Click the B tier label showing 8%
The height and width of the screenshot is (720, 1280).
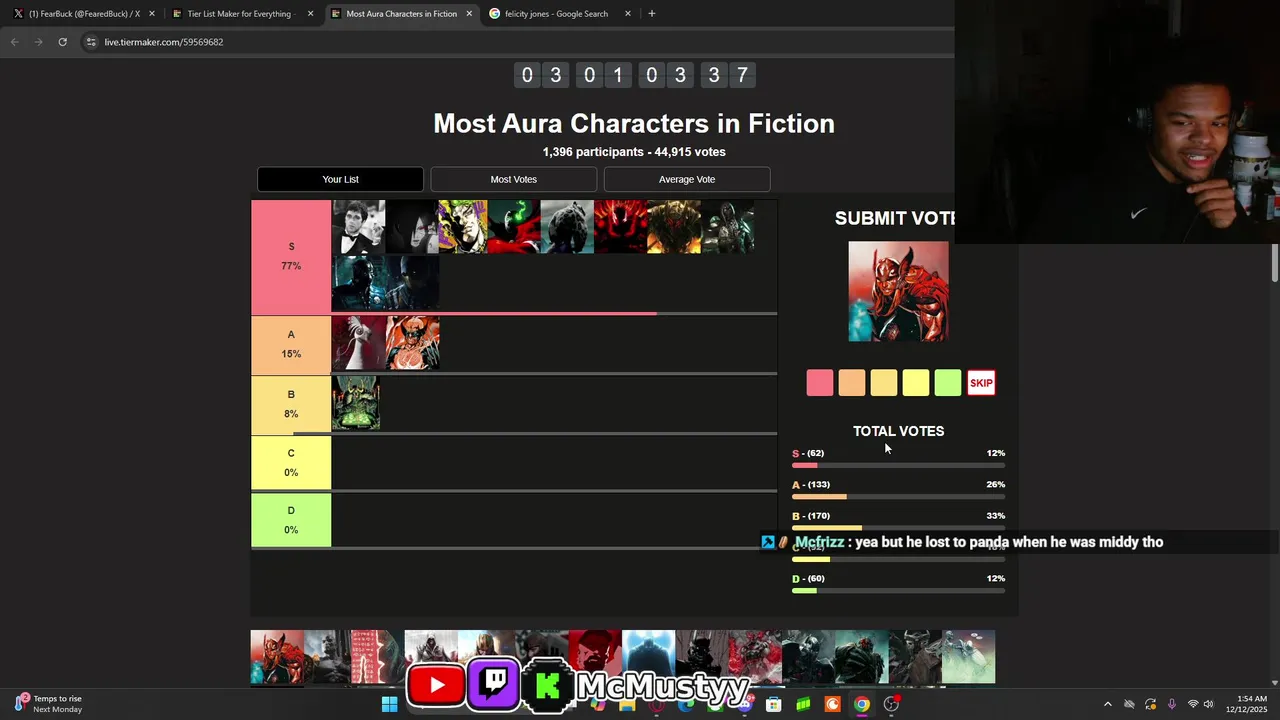291,404
